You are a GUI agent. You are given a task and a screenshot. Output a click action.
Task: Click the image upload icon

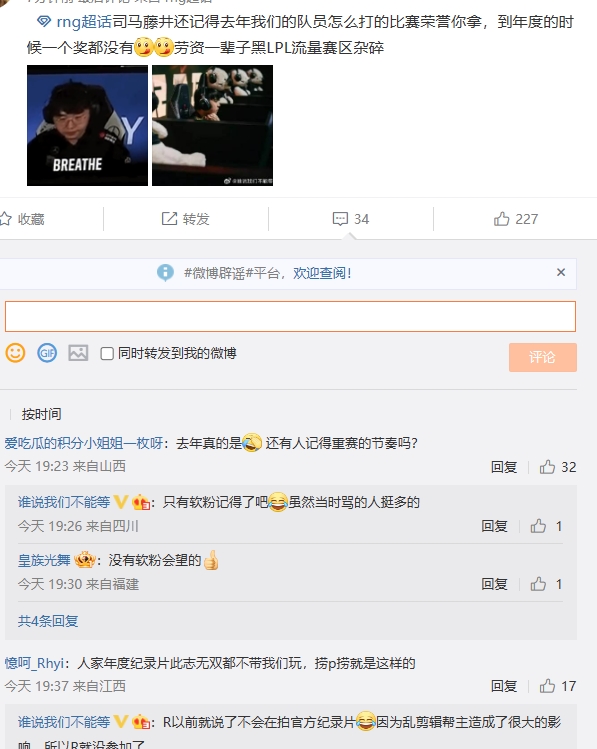pyautogui.click(x=78, y=353)
